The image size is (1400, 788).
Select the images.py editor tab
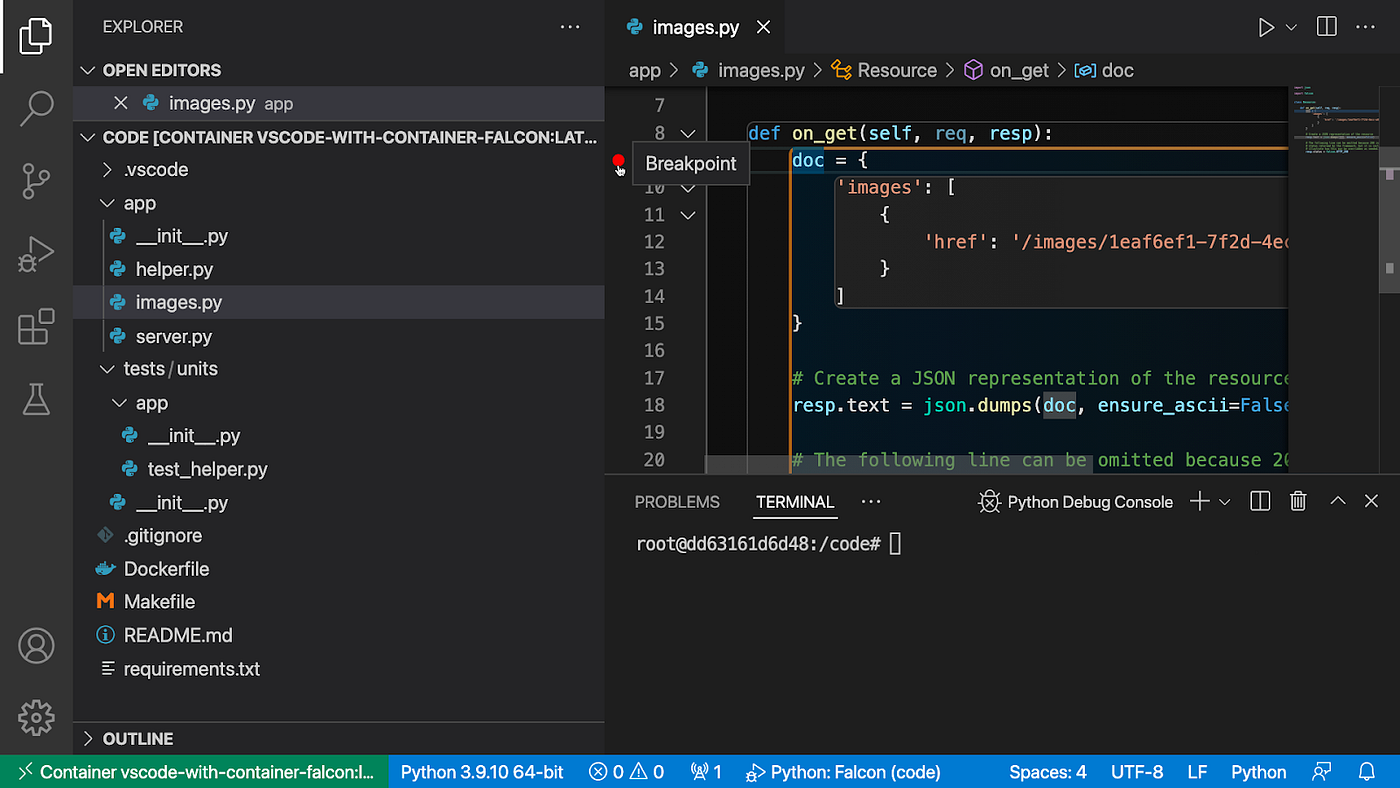tap(695, 27)
